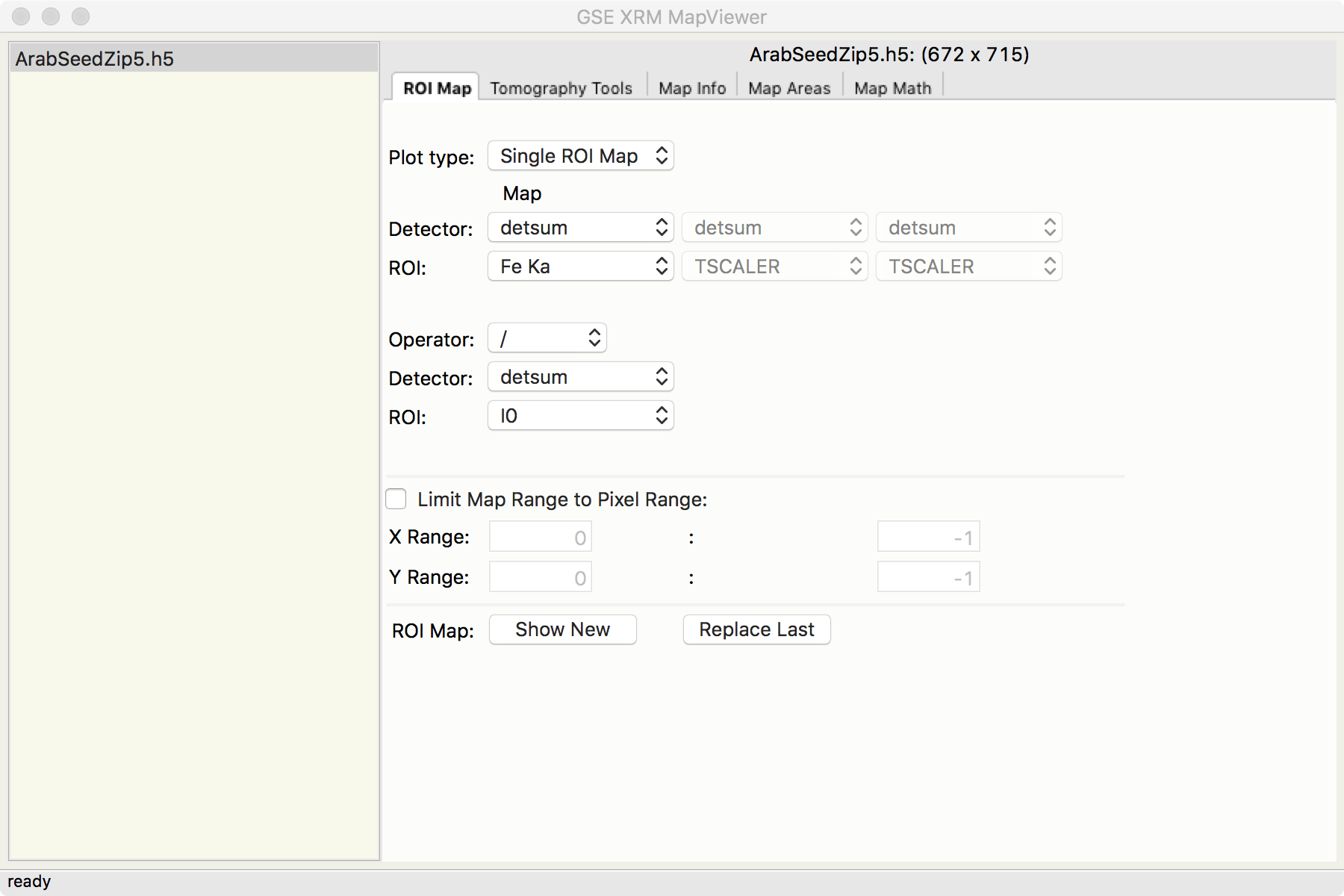
Task: Switch to the Tomography Tools tab
Action: [x=561, y=88]
